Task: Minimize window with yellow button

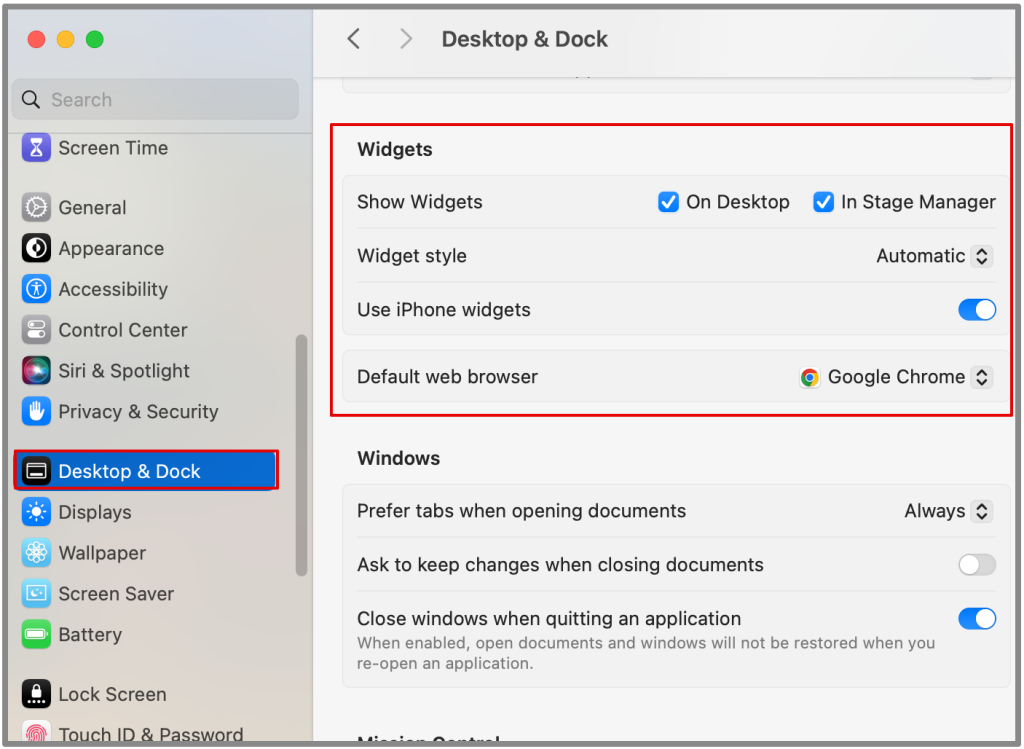Action: click(x=65, y=39)
